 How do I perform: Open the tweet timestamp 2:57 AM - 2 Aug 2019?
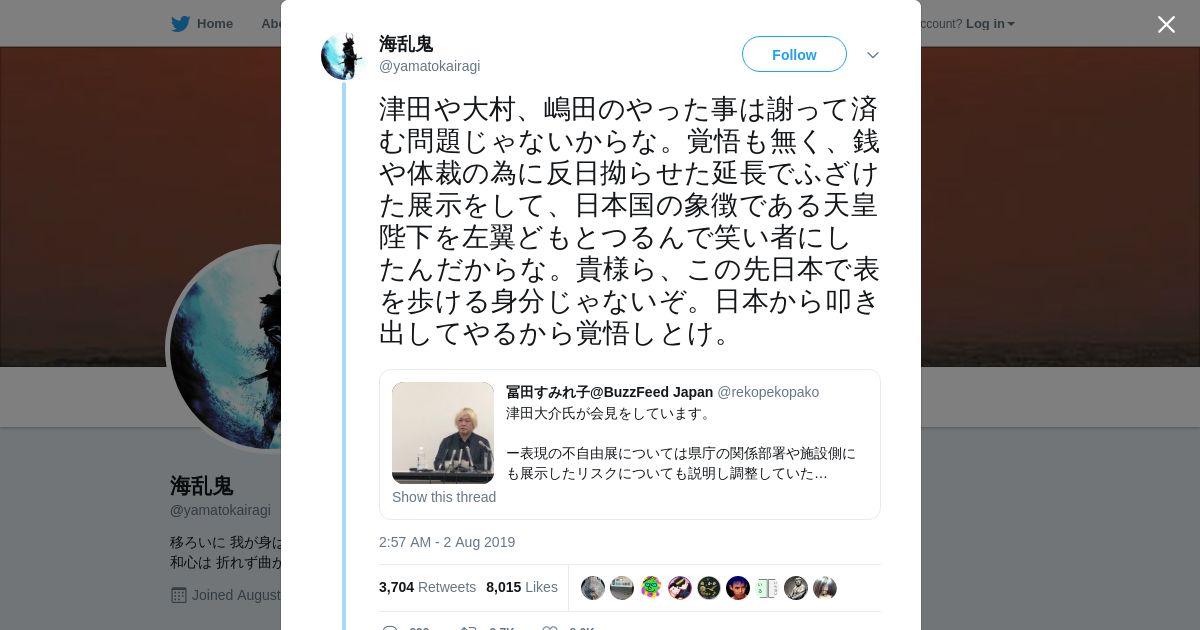447,542
